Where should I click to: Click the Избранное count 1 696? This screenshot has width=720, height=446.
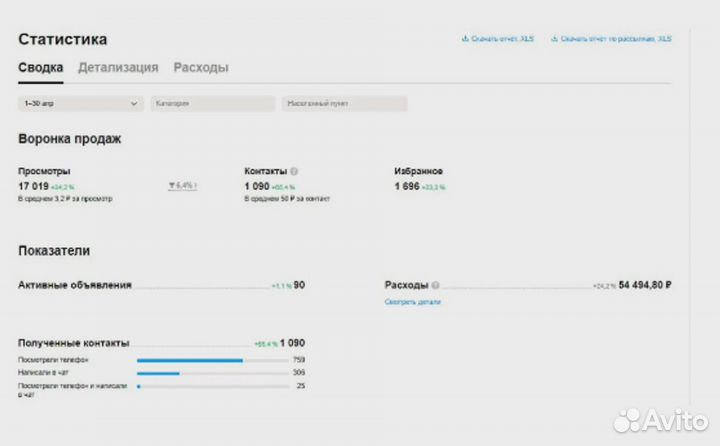(x=407, y=186)
